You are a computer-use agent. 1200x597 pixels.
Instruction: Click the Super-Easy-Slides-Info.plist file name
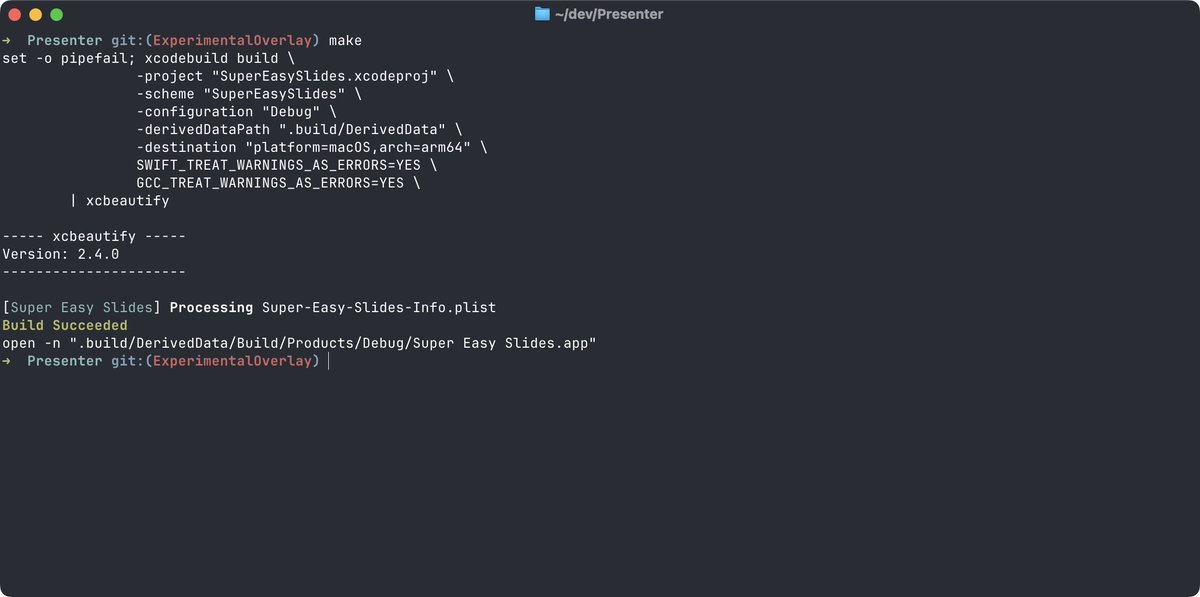click(x=378, y=307)
